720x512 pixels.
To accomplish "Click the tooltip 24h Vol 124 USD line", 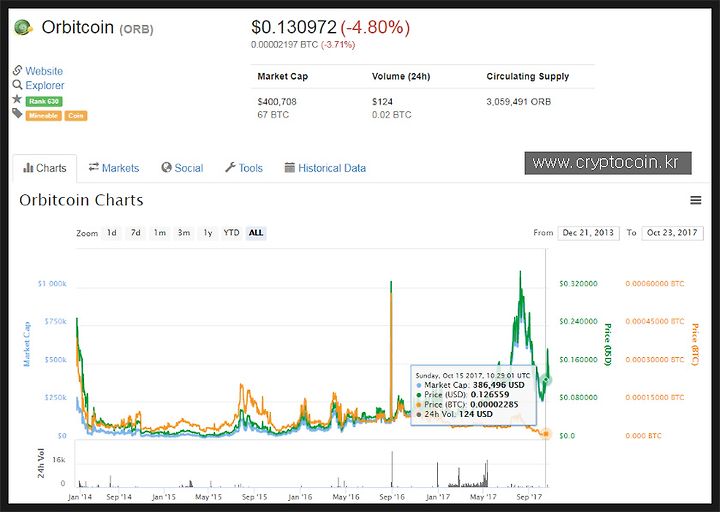I will click(x=454, y=414).
